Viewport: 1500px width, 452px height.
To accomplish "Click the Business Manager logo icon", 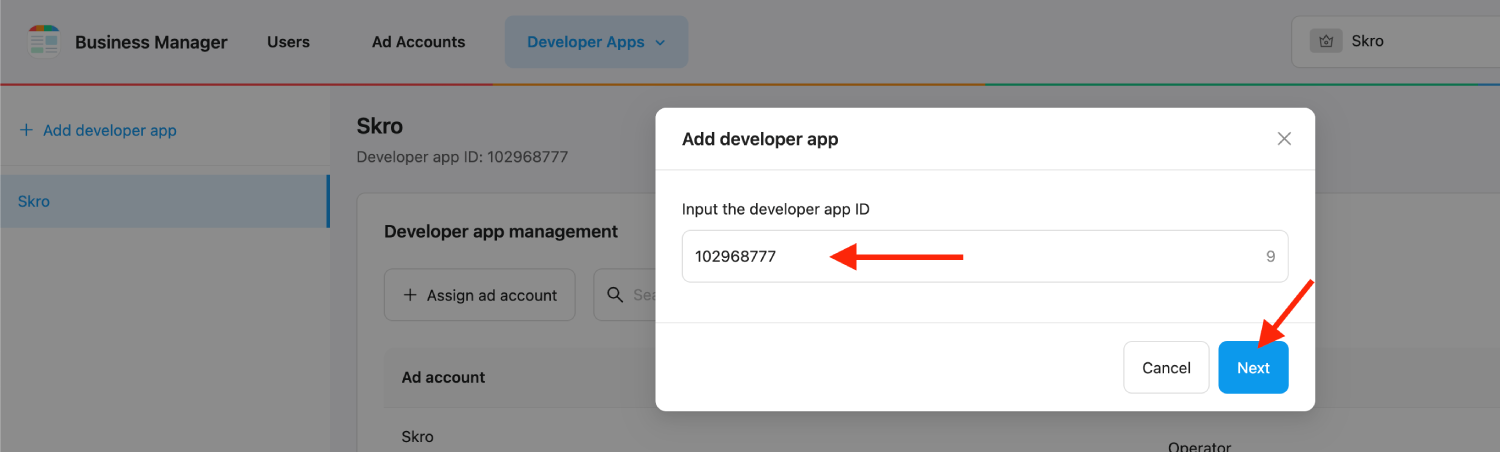I will pyautogui.click(x=43, y=42).
